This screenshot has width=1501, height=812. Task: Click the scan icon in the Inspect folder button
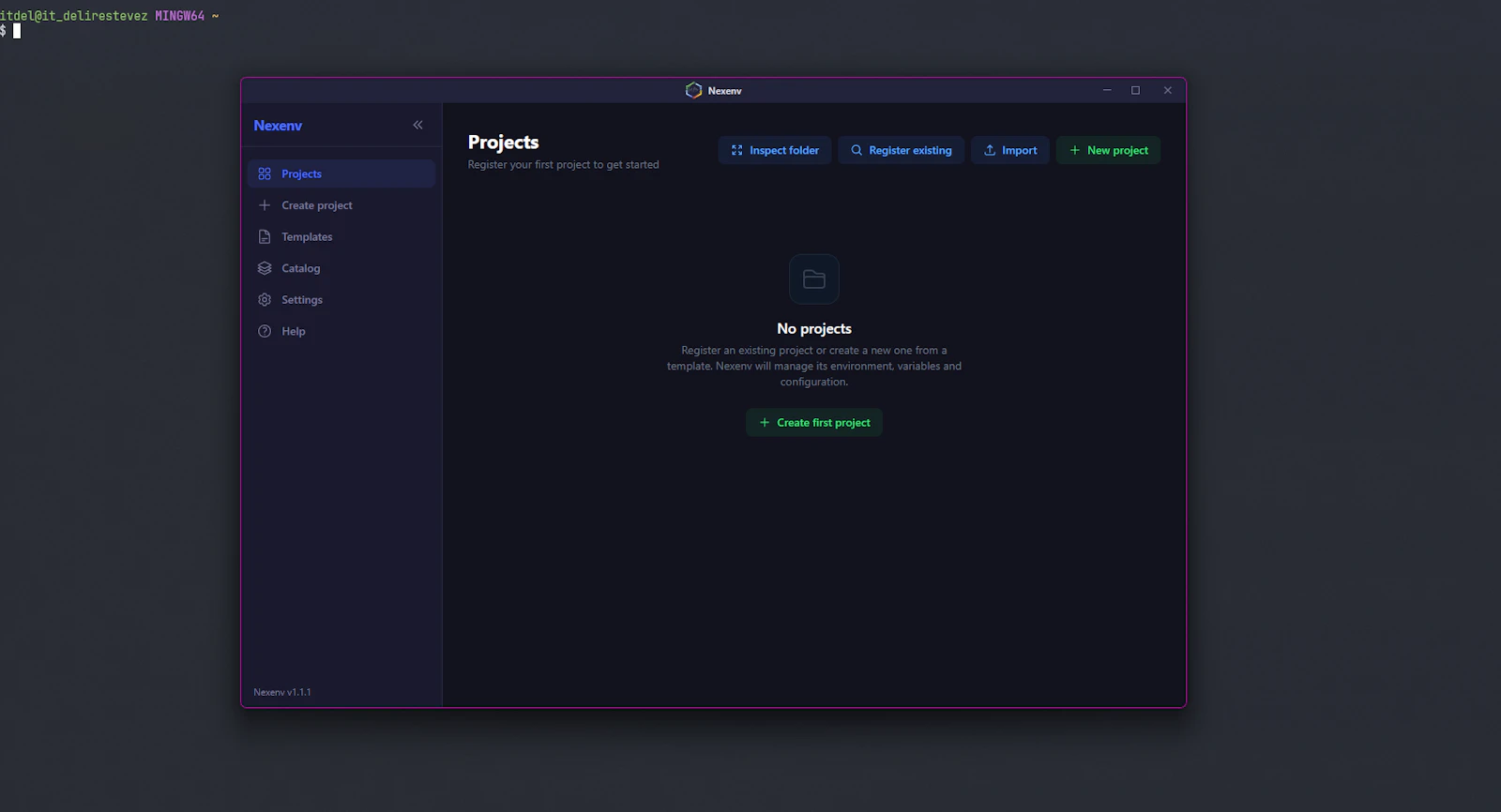click(736, 150)
